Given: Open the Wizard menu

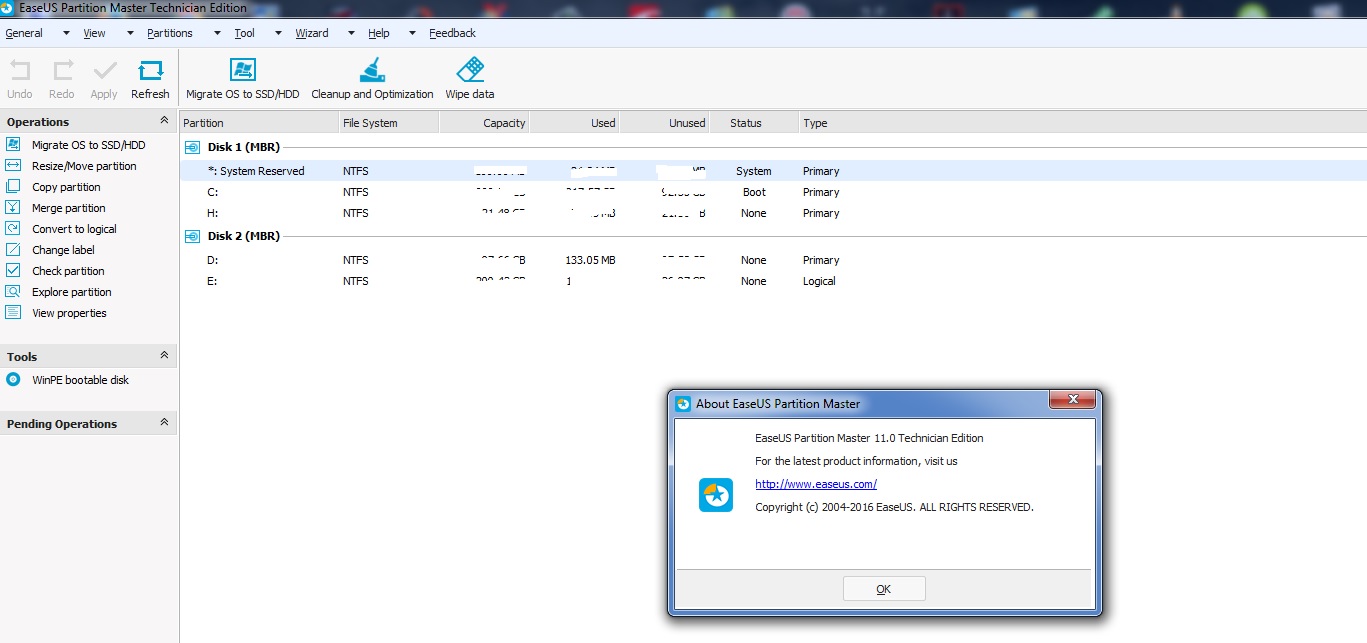Looking at the screenshot, I should 311,33.
